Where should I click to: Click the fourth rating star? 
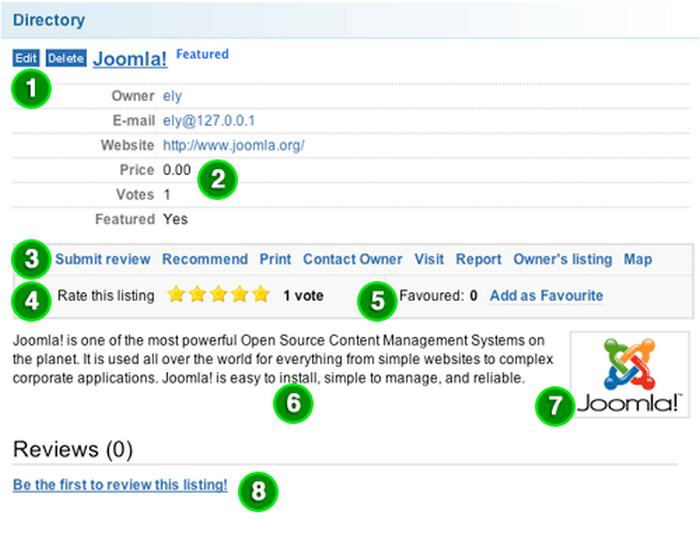240,295
